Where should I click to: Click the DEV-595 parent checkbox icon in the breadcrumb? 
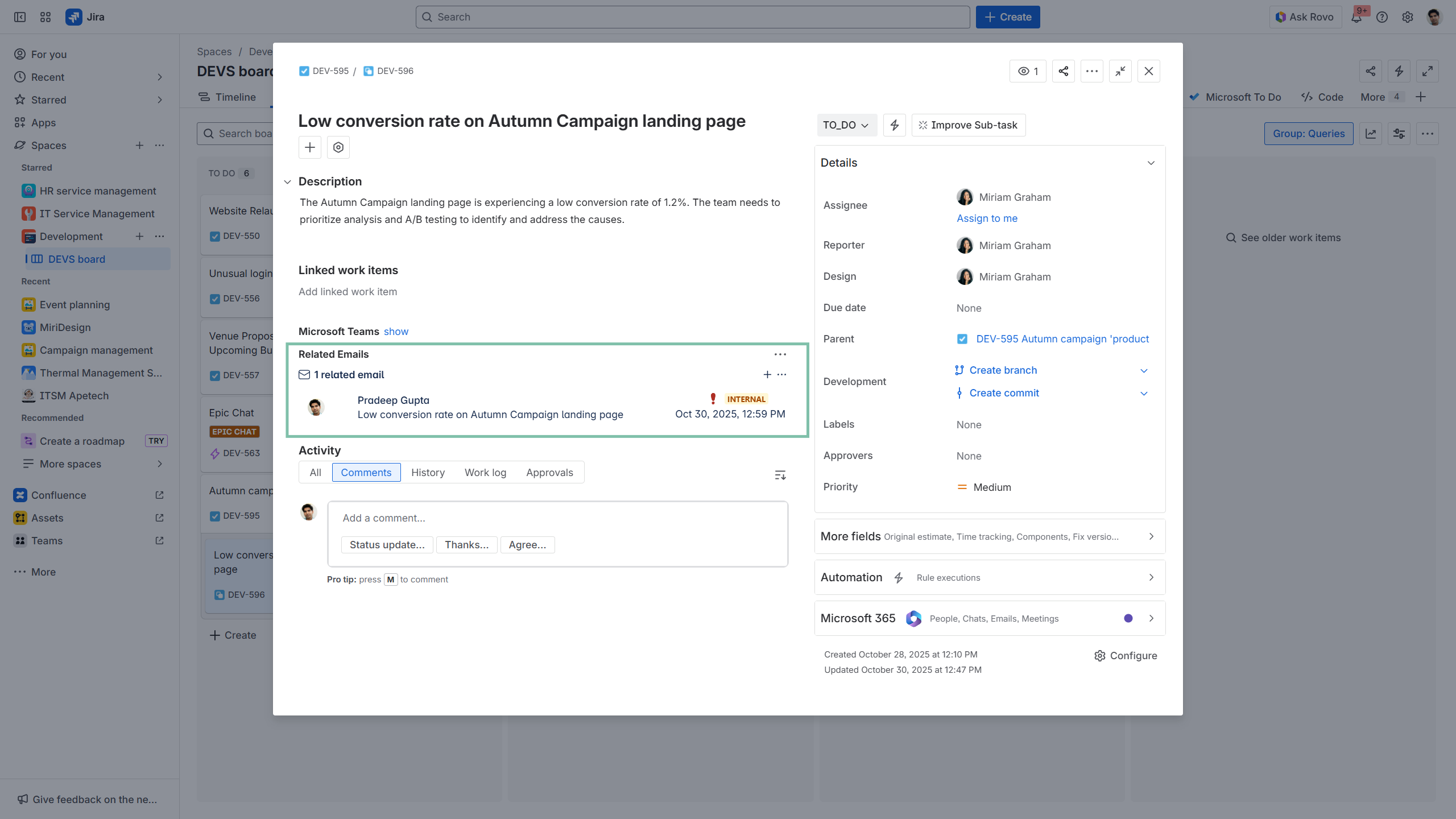tap(304, 71)
